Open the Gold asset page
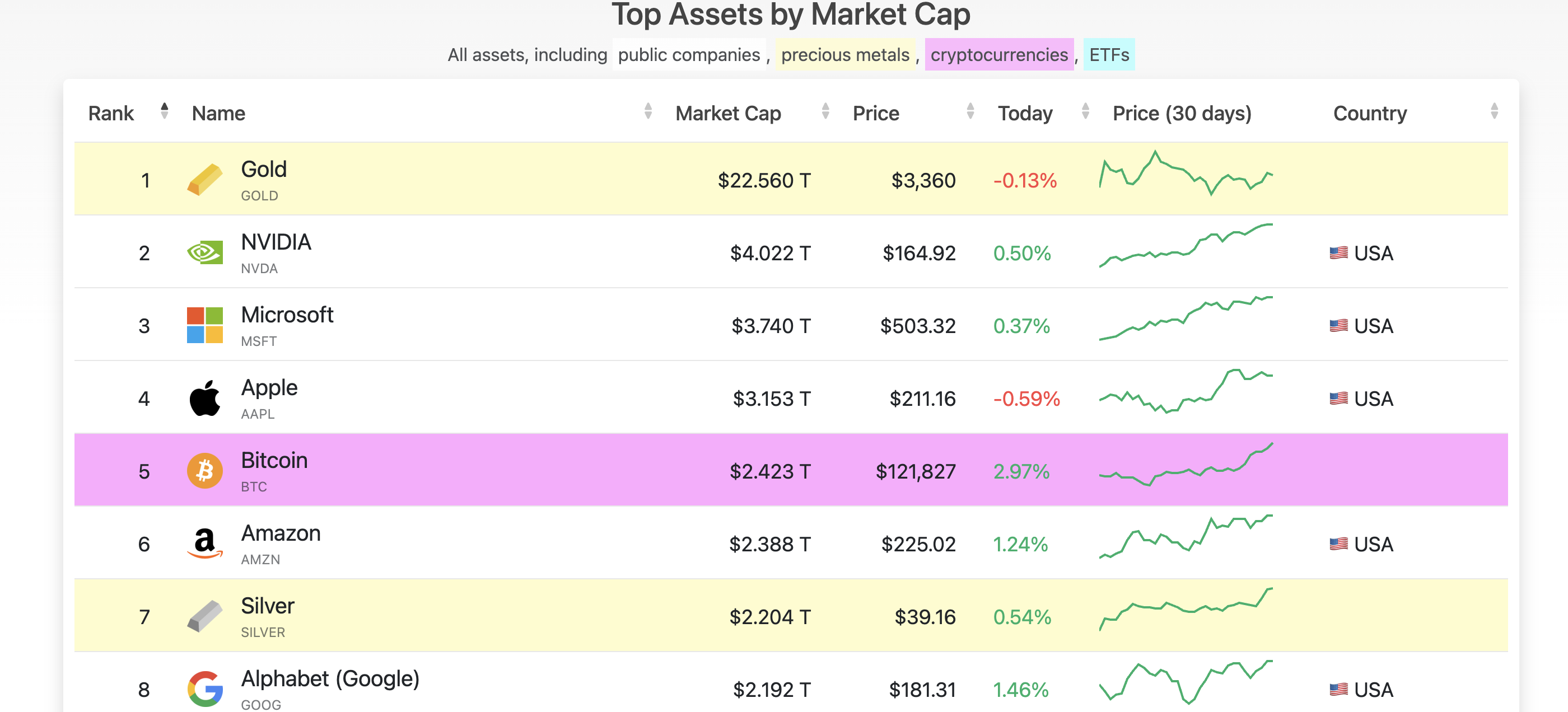Image resolution: width=1568 pixels, height=712 pixels. pos(264,169)
